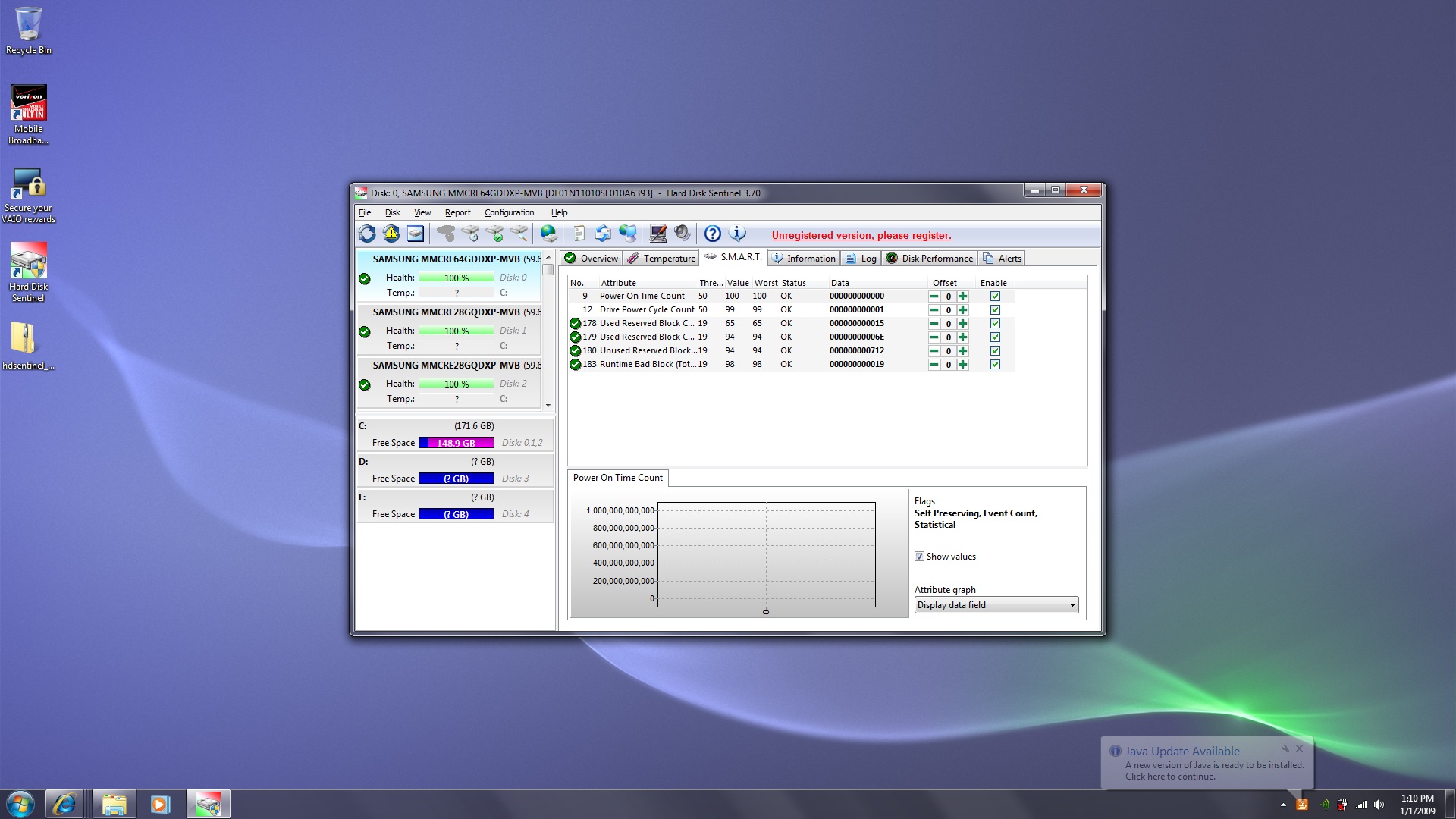This screenshot has width=1456, height=819.
Task: Click the notepad report toolbar icon
Action: coord(579,234)
